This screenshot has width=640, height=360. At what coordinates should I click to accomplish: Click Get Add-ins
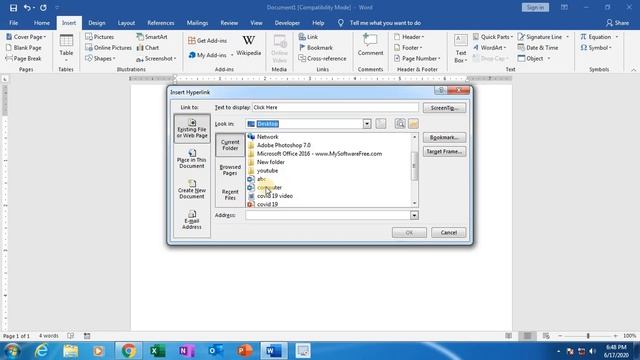pyautogui.click(x=207, y=41)
